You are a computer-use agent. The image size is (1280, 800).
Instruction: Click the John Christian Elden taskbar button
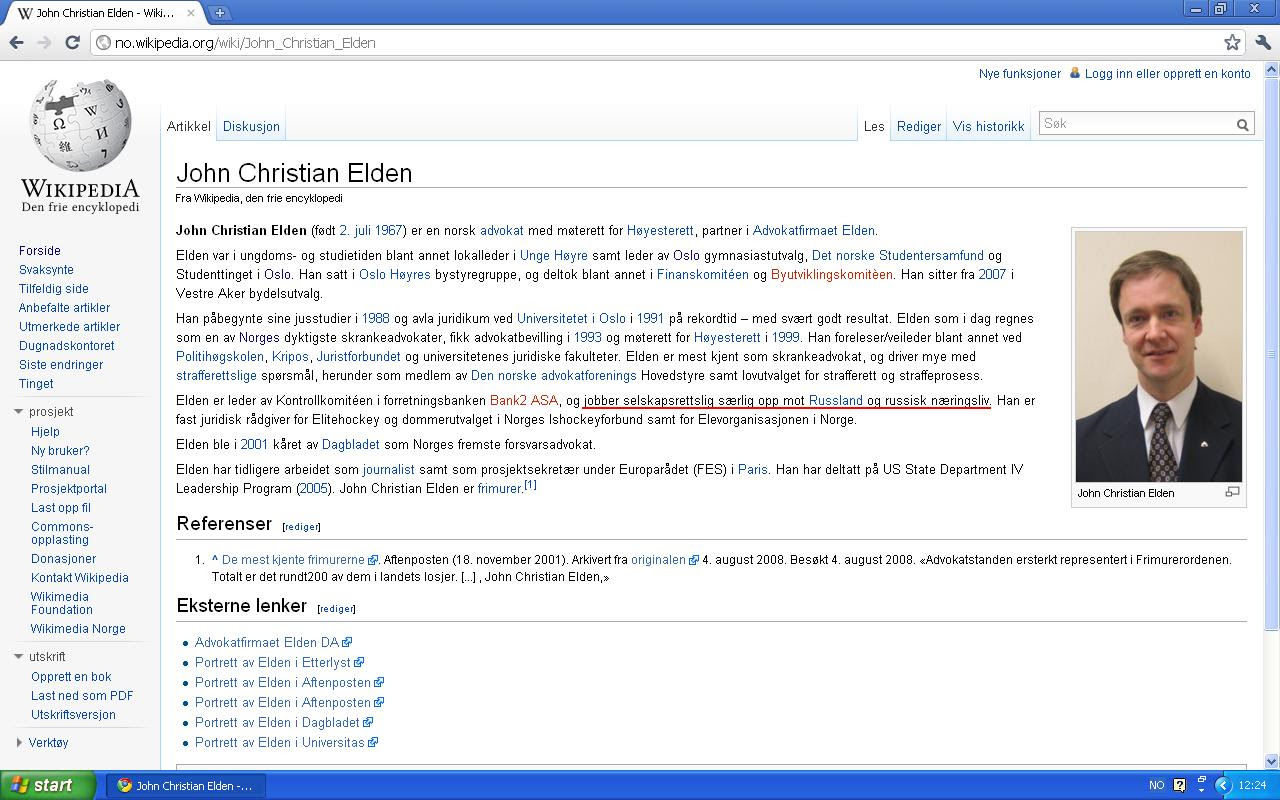[x=186, y=786]
